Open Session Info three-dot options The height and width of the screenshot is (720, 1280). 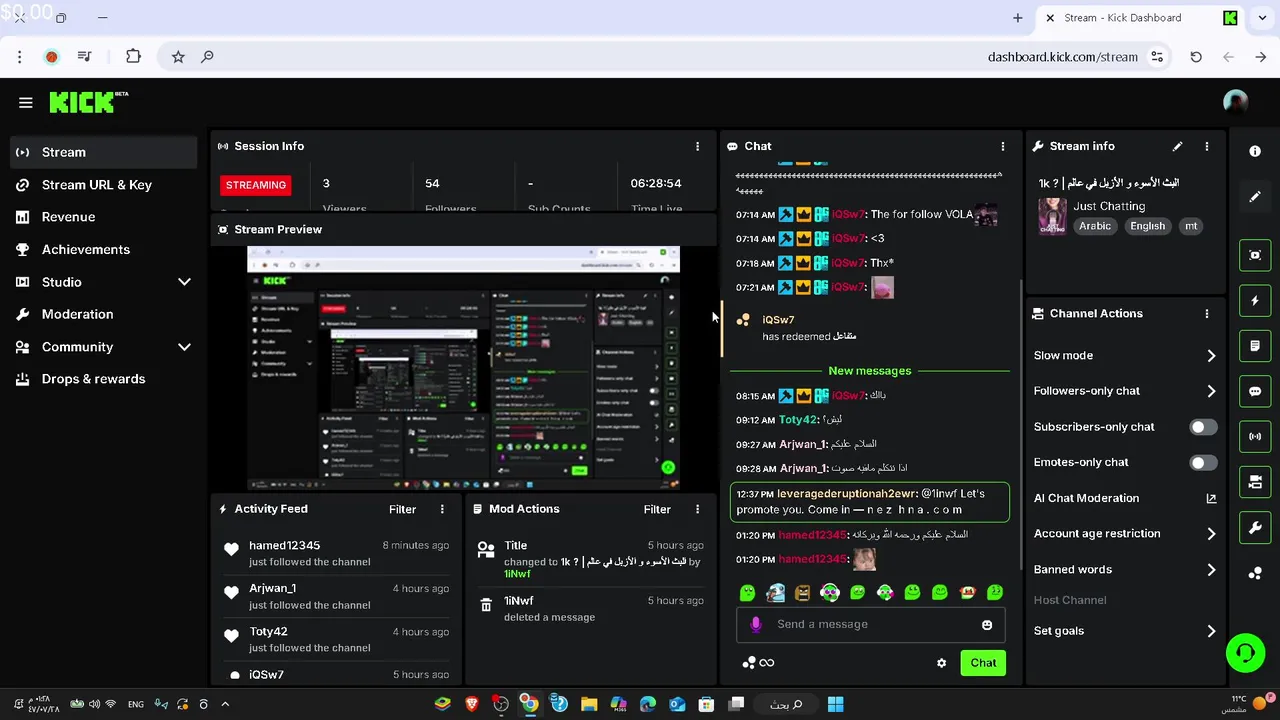tap(698, 146)
